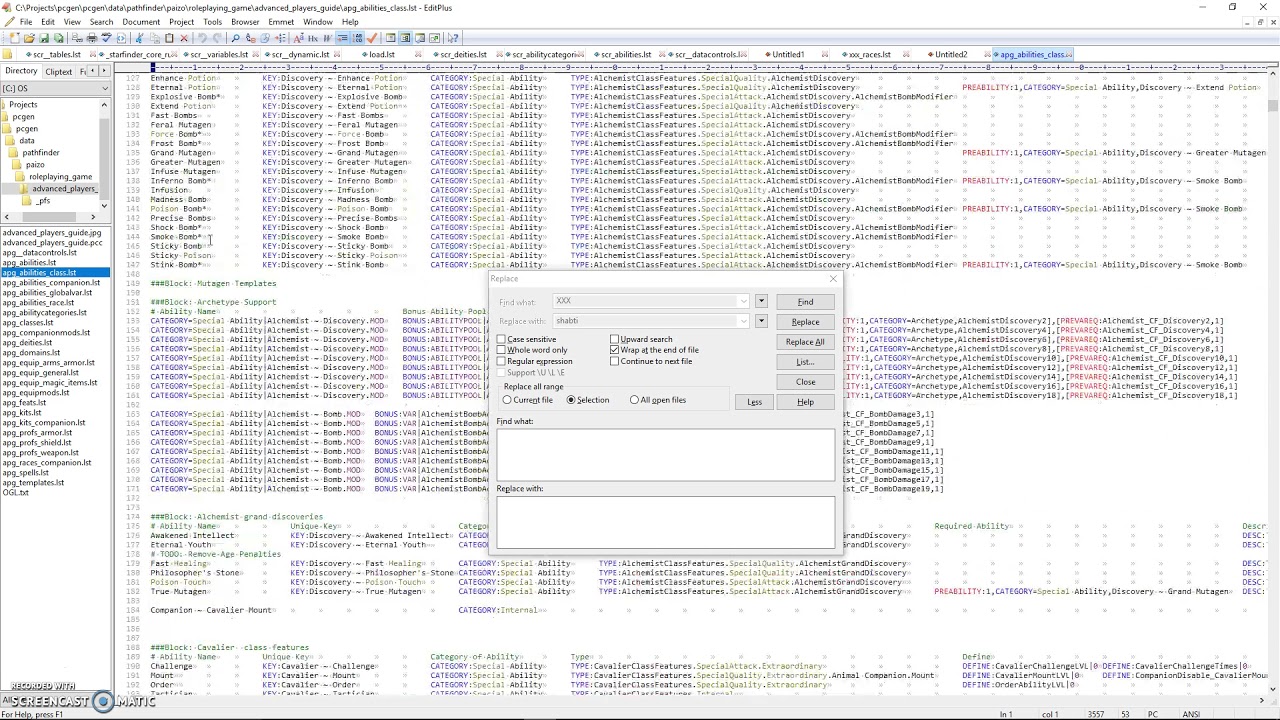1280x720 pixels.
Task: Switch to the scr_deities.lst tab
Action: pyautogui.click(x=462, y=55)
